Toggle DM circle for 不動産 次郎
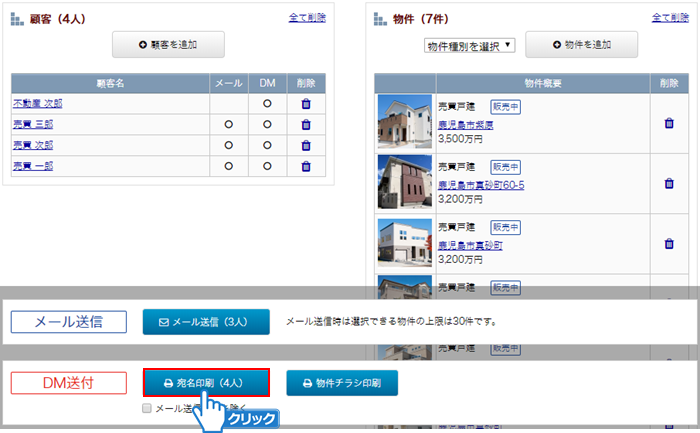 pyautogui.click(x=267, y=104)
